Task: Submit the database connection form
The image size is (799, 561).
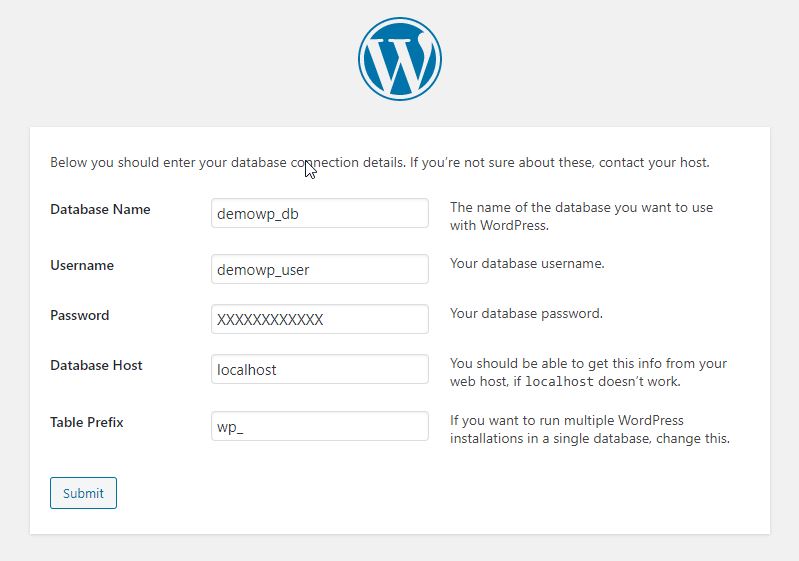Action: point(83,493)
